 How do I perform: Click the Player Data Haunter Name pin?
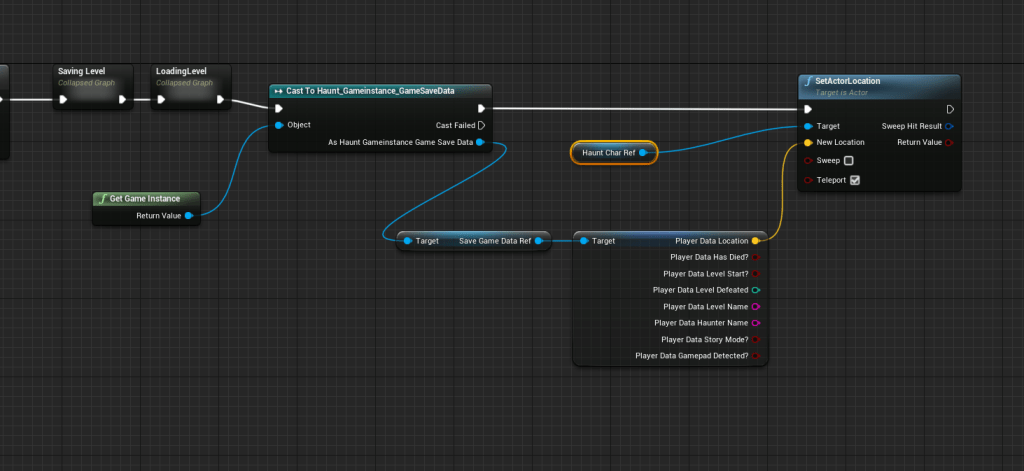[x=755, y=323]
